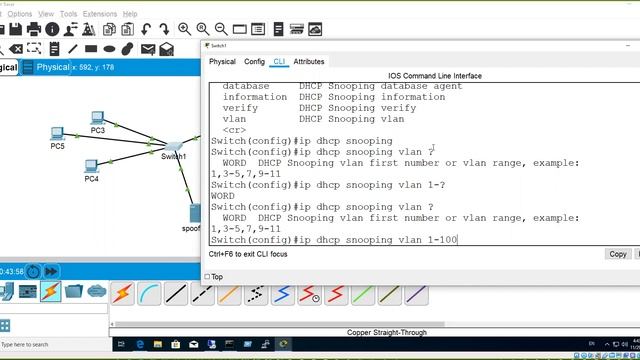Click the Print icon in toolbar
This screenshot has height=360, width=640.
point(34,29)
